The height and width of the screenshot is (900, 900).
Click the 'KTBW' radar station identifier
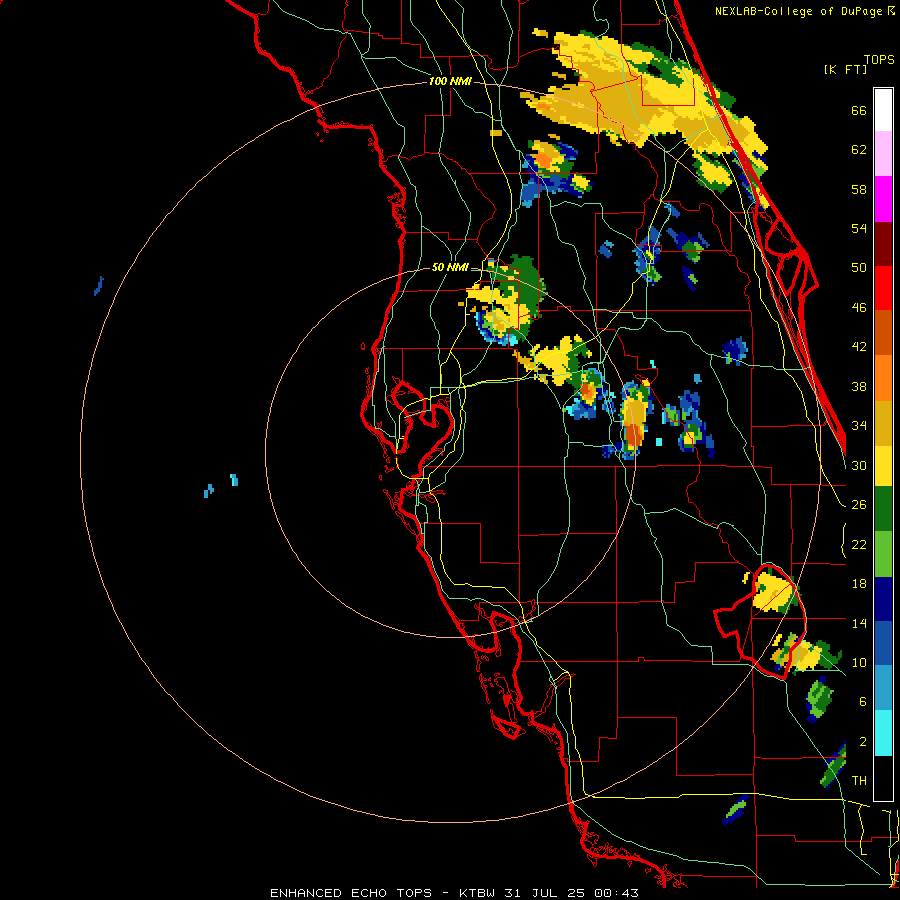478,893
